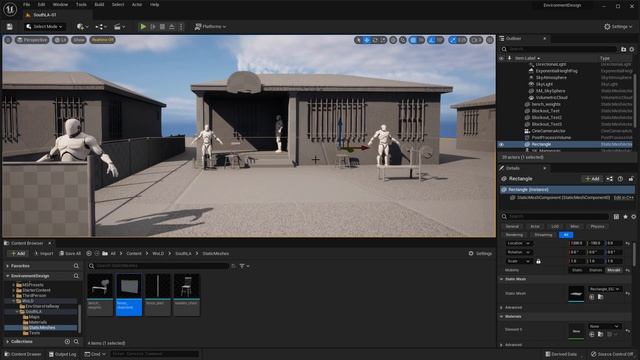The height and width of the screenshot is (360, 640).
Task: Maximize or restore viewport layout
Action: 490,40
